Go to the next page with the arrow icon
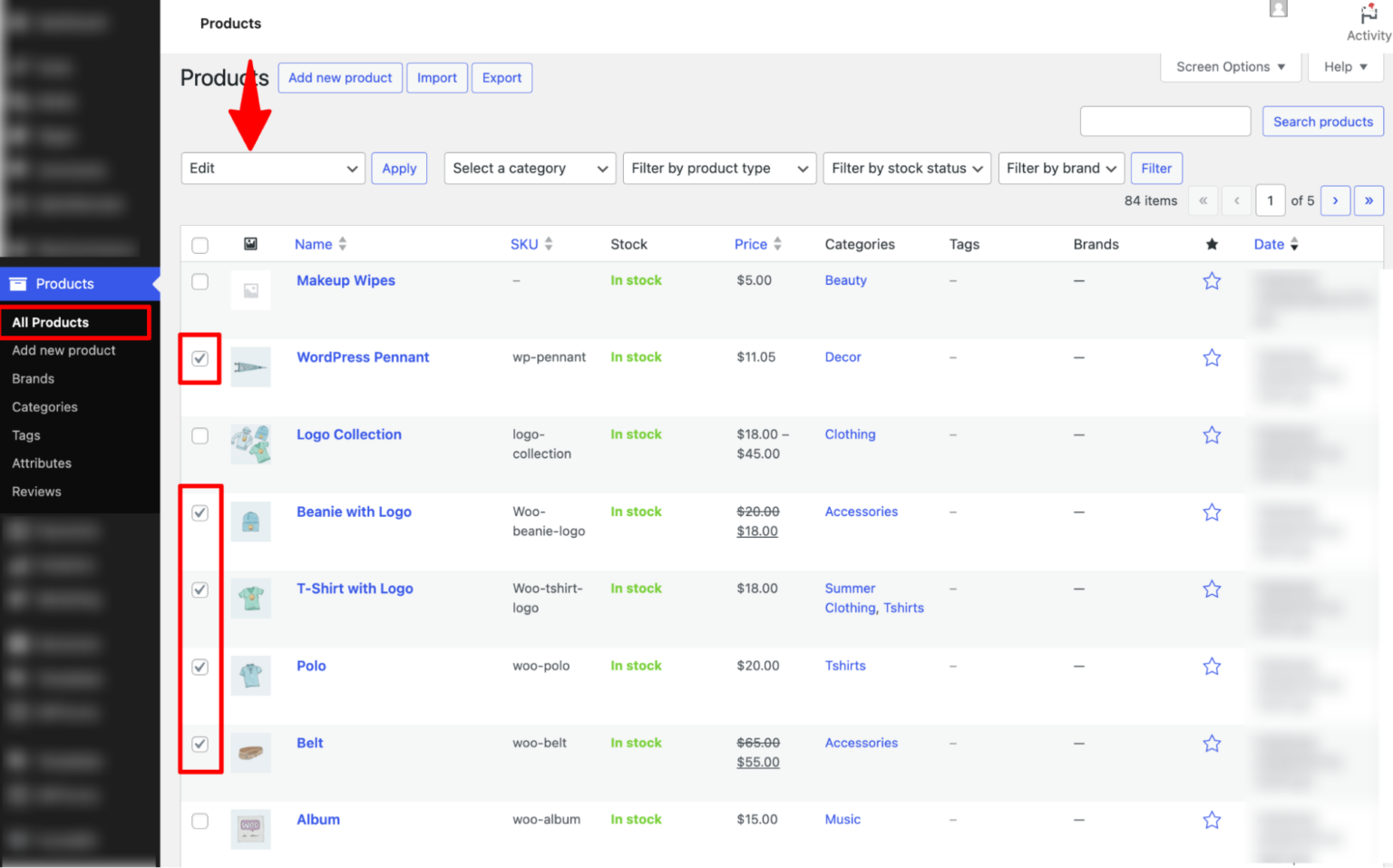Screen dimensions: 1393x868 click(1335, 200)
